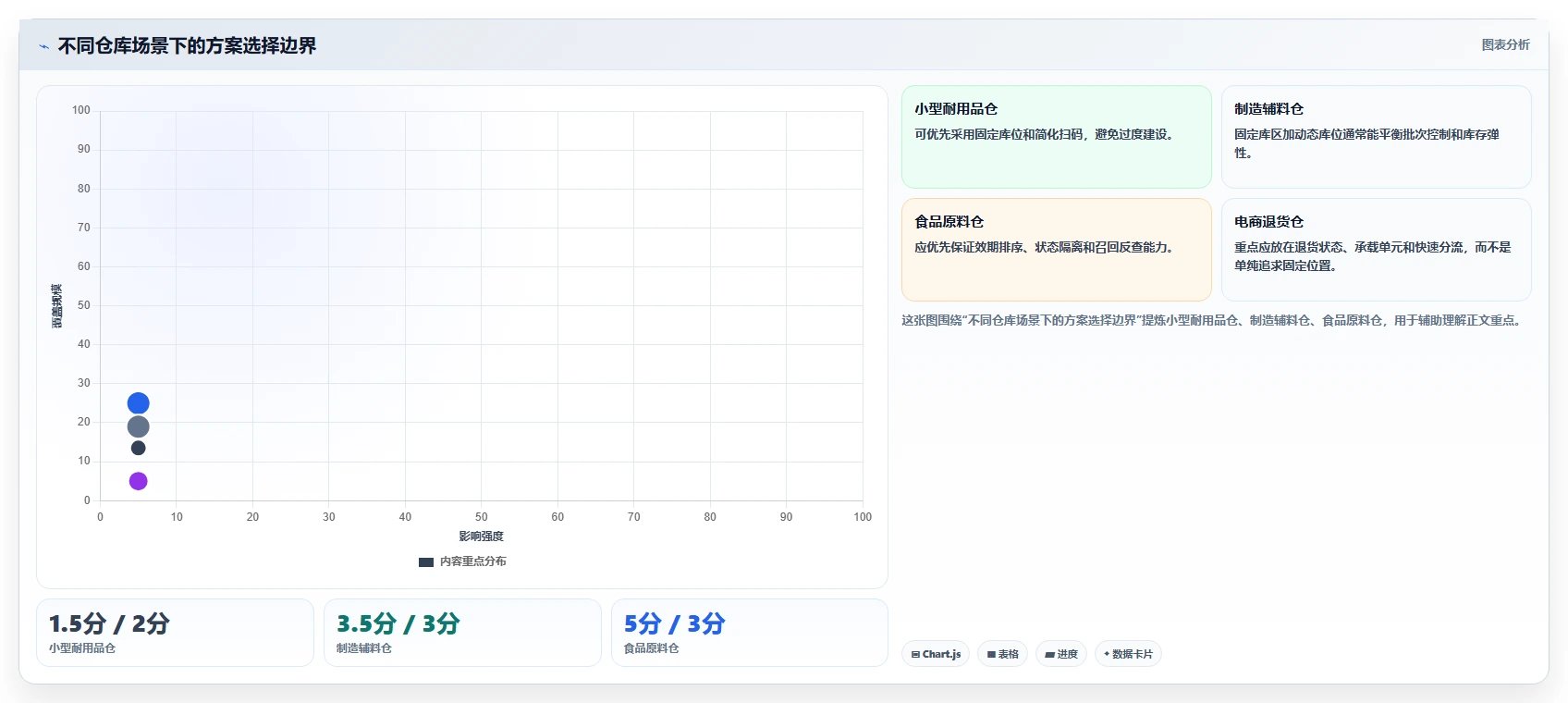1568x703 pixels.
Task: Toggle the 内容重点分布 legend swatch
Action: click(x=426, y=561)
